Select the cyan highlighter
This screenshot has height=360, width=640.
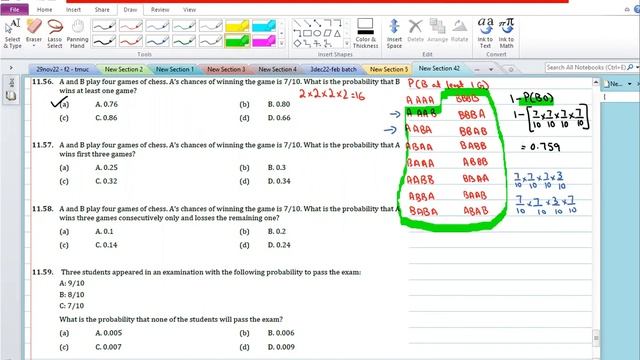pos(264,26)
